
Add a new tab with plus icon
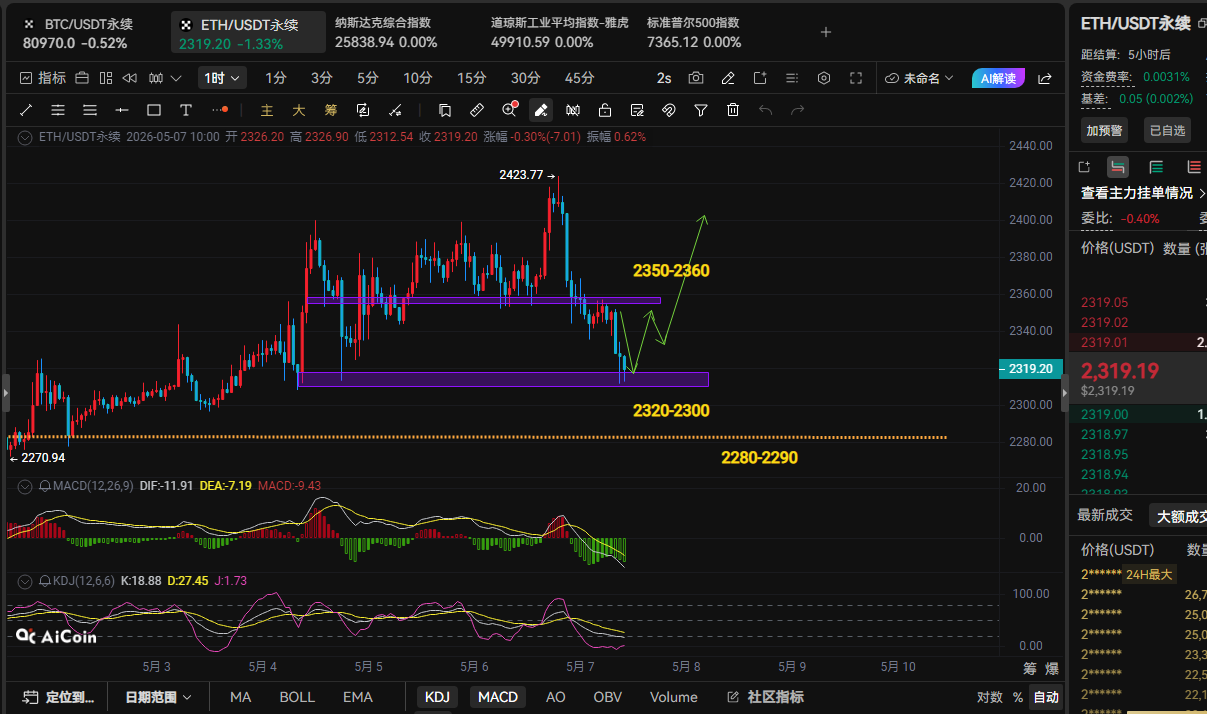(x=826, y=32)
